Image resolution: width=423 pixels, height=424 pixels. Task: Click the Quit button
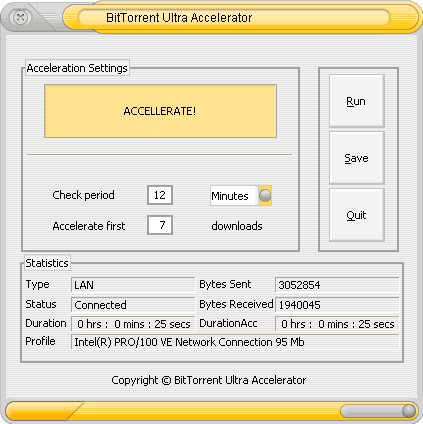pos(357,215)
